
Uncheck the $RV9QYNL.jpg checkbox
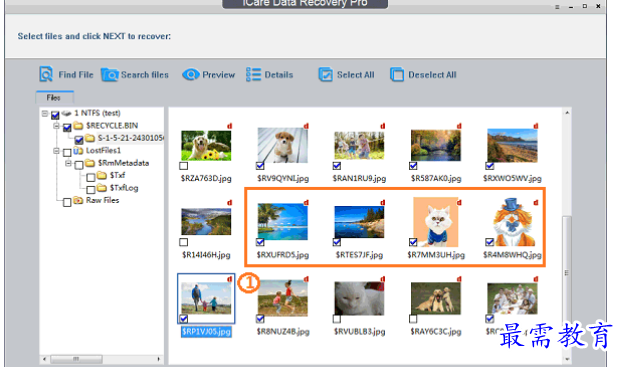(260, 166)
